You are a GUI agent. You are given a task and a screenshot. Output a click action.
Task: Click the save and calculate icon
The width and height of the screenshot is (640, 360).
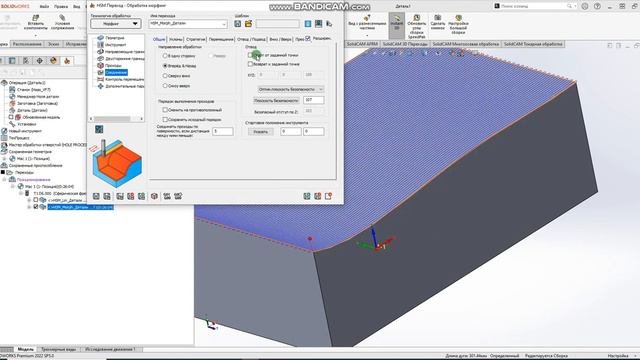pyautogui.click(x=120, y=196)
